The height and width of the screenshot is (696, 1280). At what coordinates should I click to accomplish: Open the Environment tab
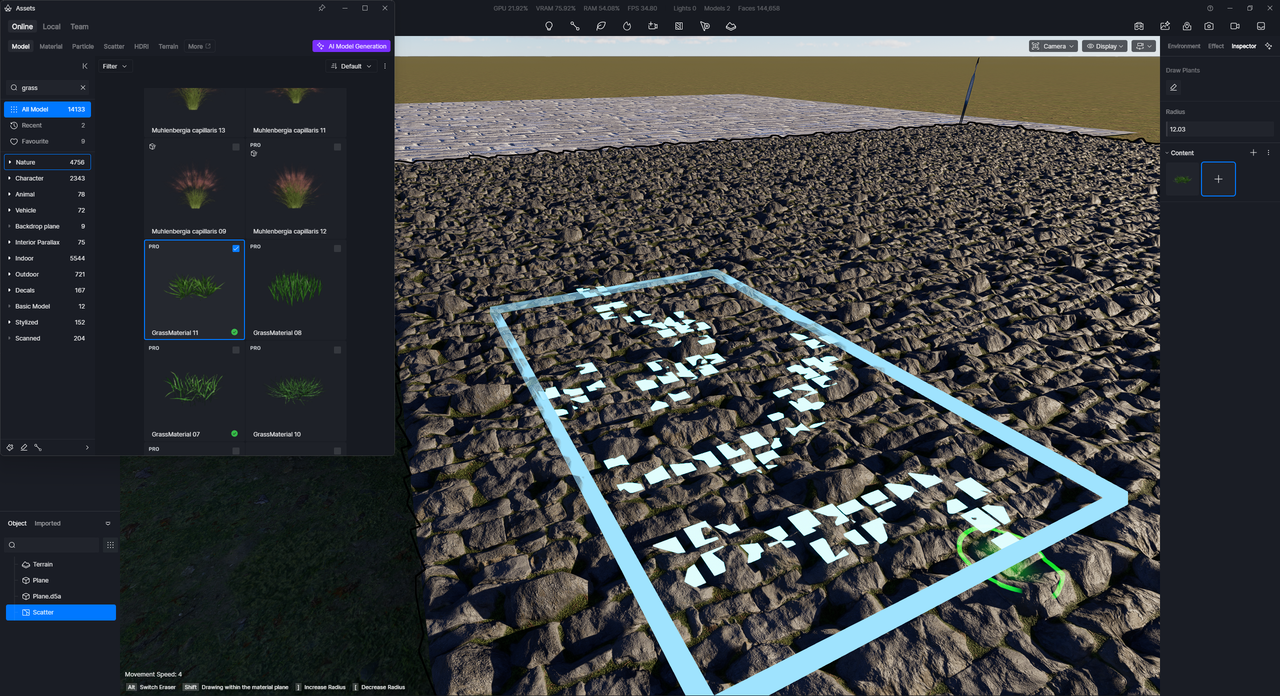pos(1183,46)
